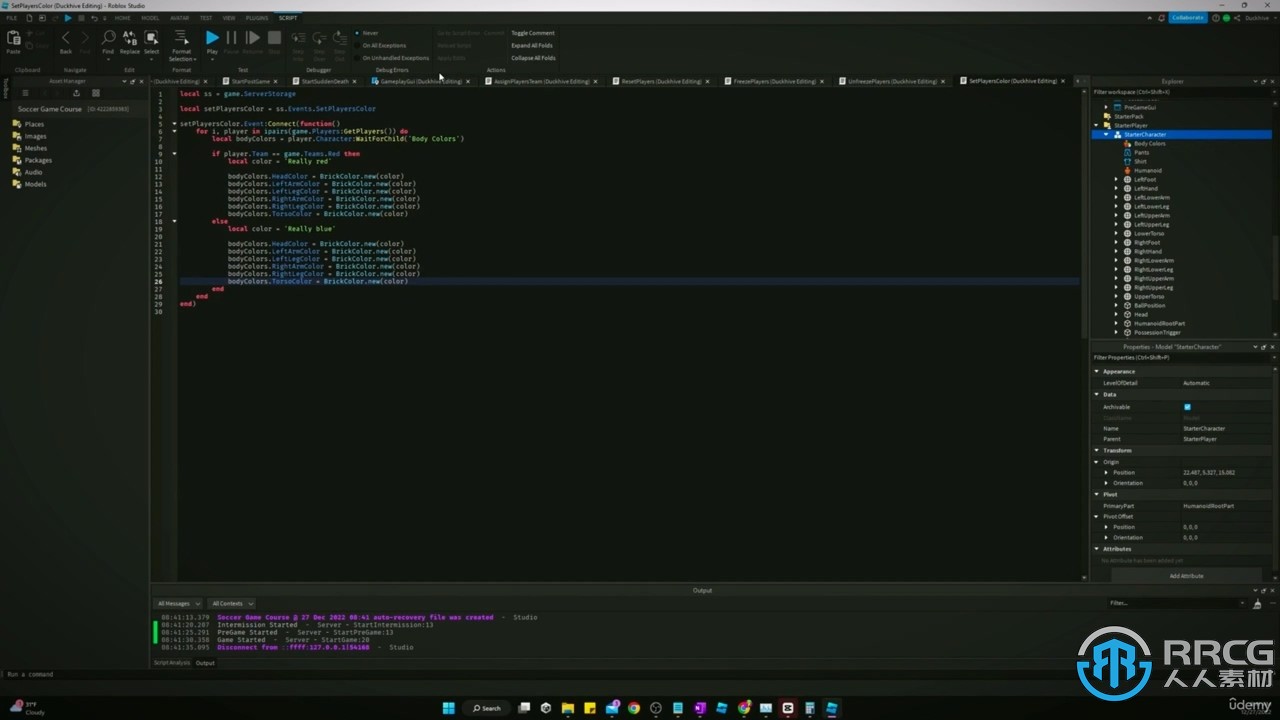Viewport: 1280px width, 720px height.
Task: Open the All Messages output filter dropdown
Action: coord(178,603)
